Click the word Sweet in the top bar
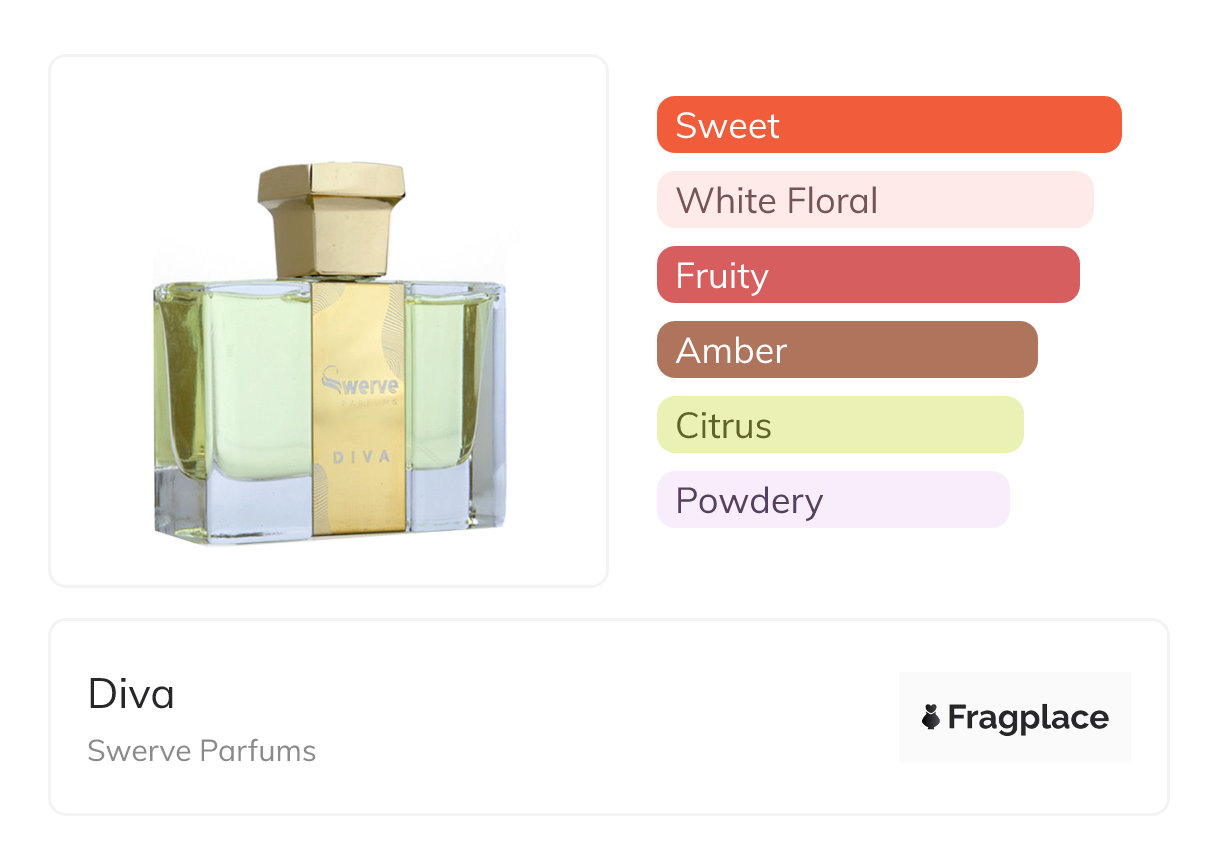 click(x=727, y=126)
